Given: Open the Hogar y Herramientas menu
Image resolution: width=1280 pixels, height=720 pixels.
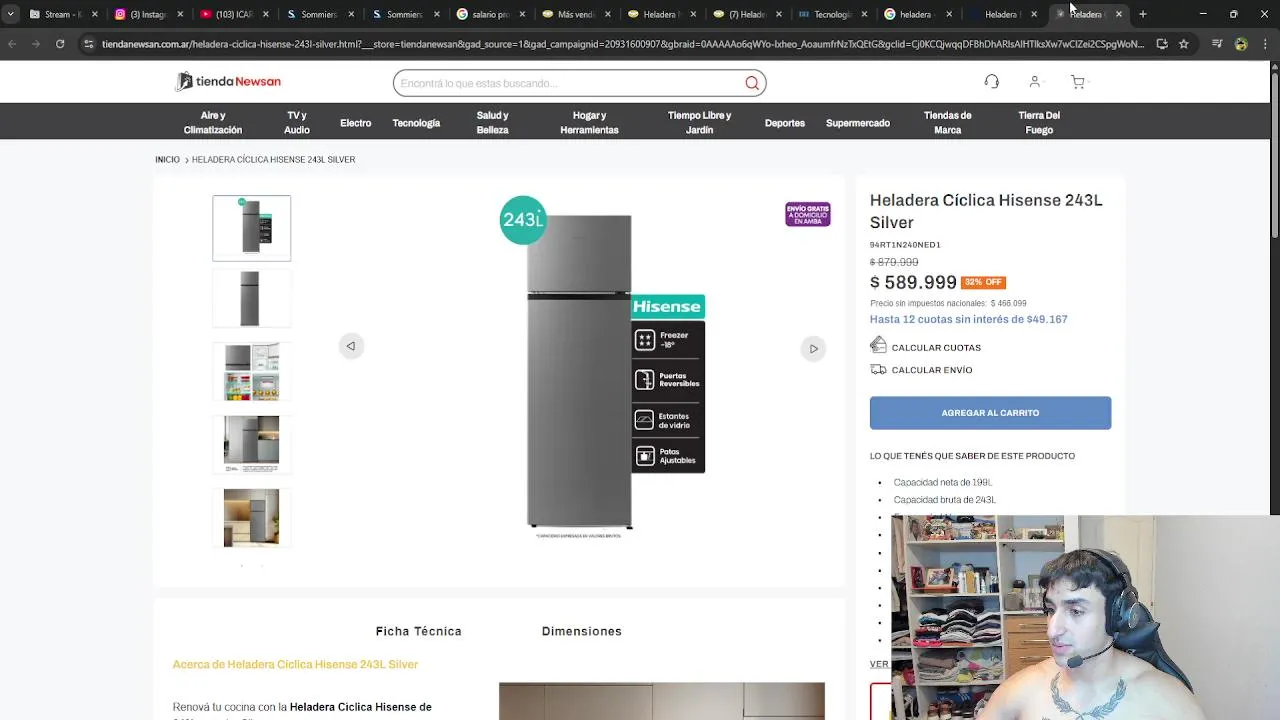Looking at the screenshot, I should point(589,123).
